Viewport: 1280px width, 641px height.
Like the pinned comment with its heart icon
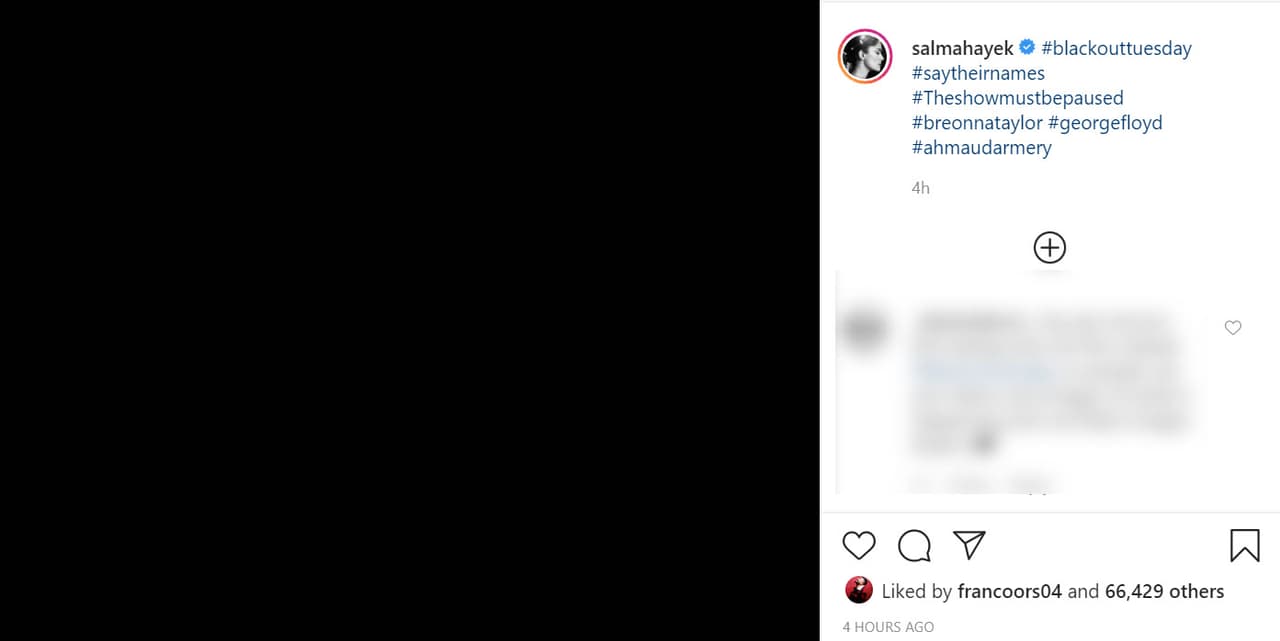click(1232, 327)
